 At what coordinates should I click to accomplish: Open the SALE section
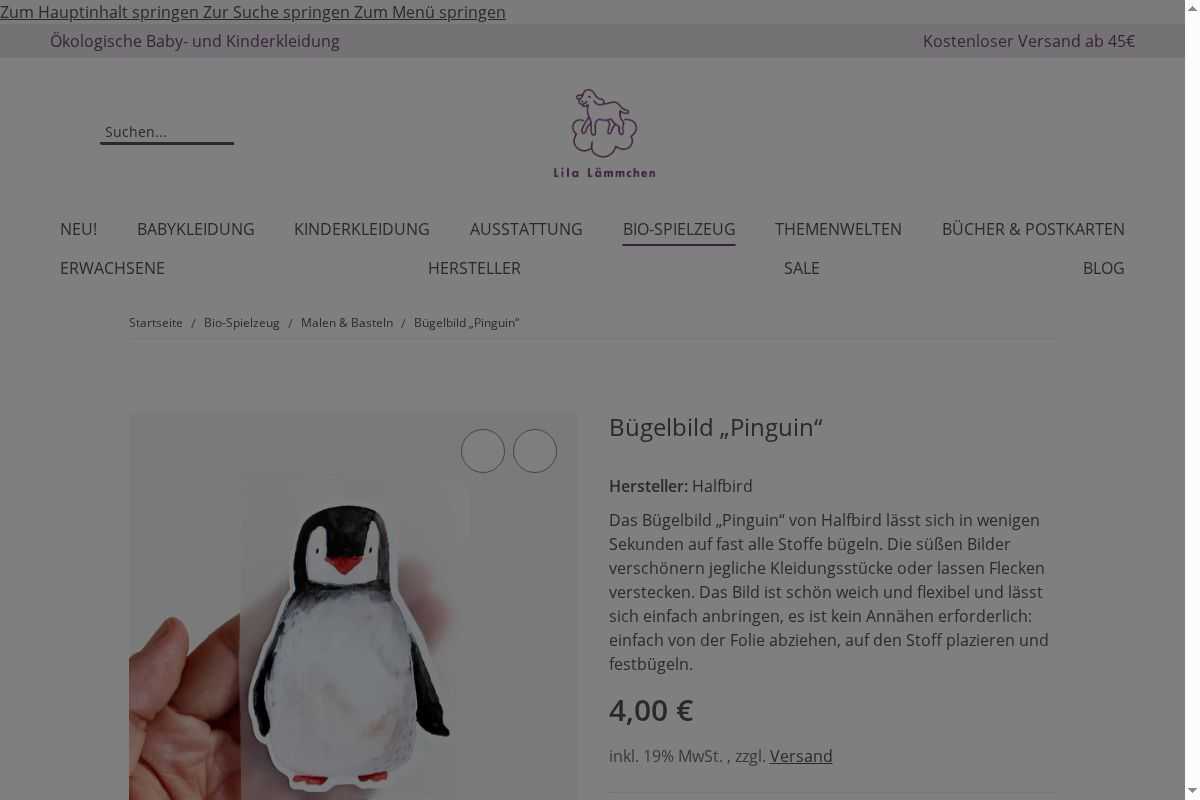point(802,268)
